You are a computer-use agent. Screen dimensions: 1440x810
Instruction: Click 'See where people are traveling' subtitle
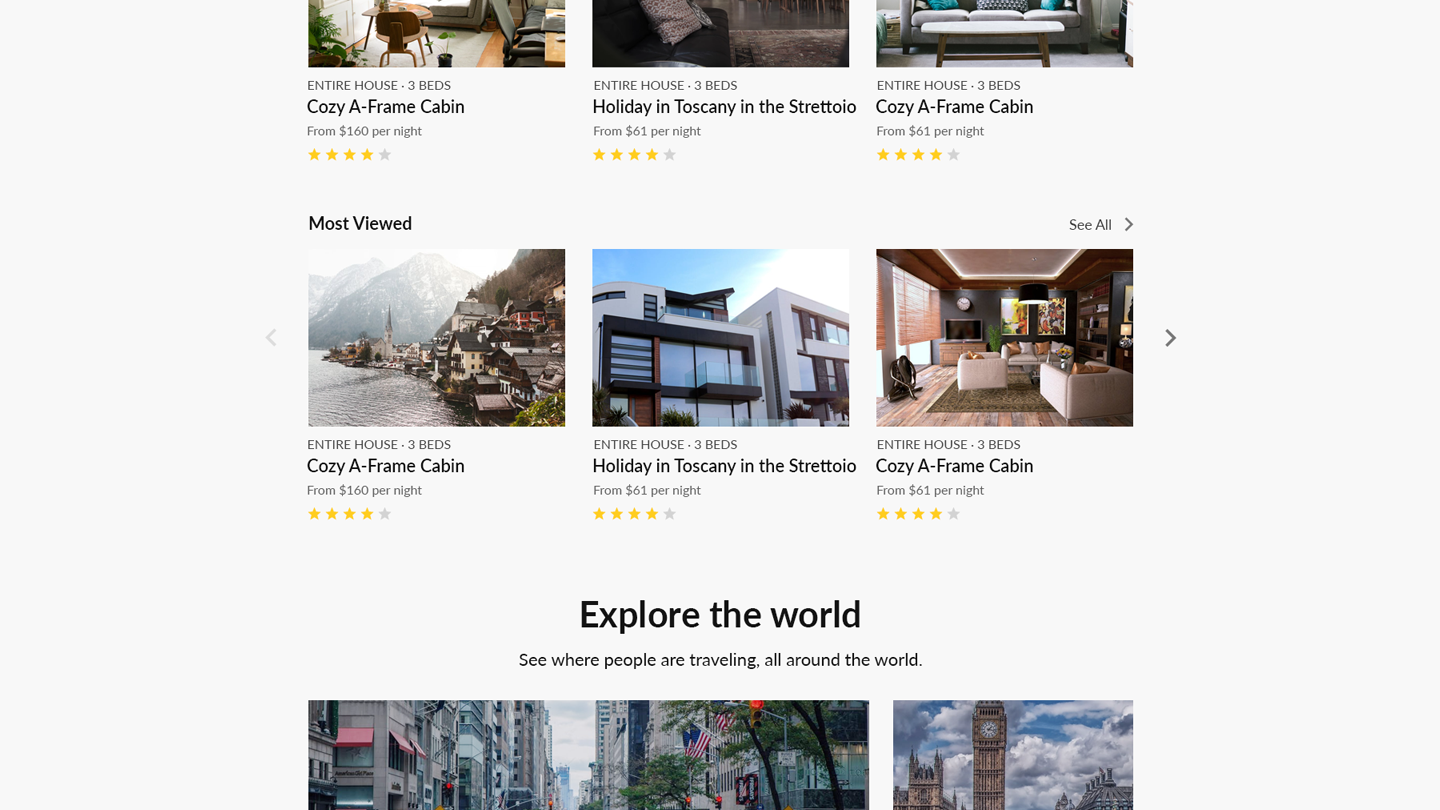click(x=720, y=660)
